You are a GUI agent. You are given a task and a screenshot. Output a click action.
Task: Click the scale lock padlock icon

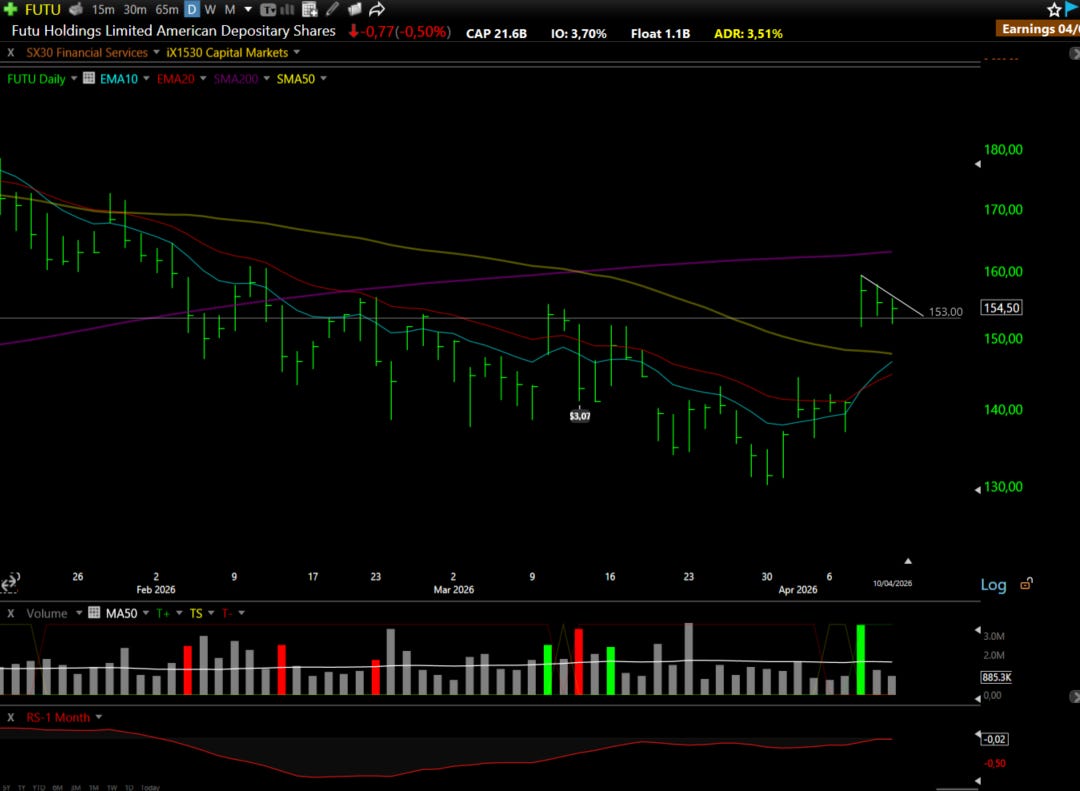pyautogui.click(x=1026, y=584)
